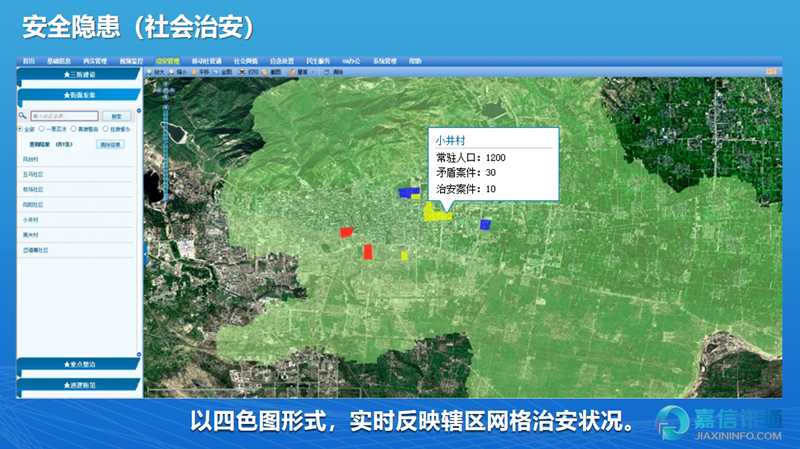Expand the ★重点整治 accordion section

[79, 364]
